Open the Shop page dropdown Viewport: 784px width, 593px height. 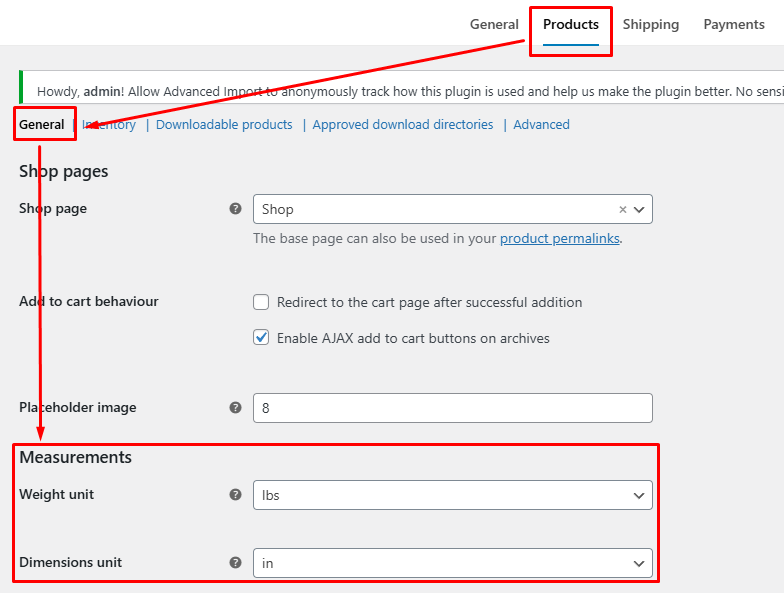pyautogui.click(x=452, y=209)
